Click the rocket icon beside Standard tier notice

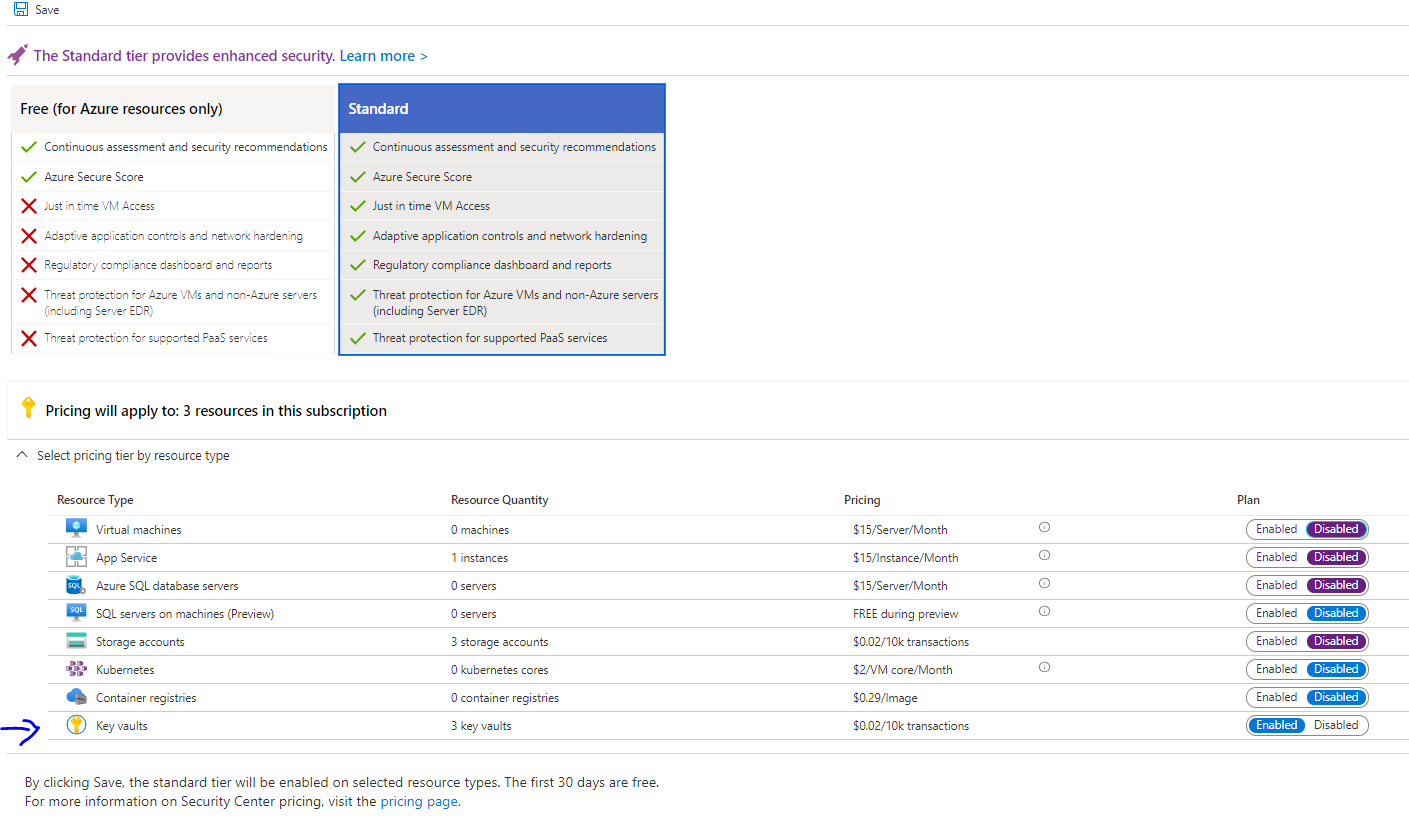pos(18,55)
